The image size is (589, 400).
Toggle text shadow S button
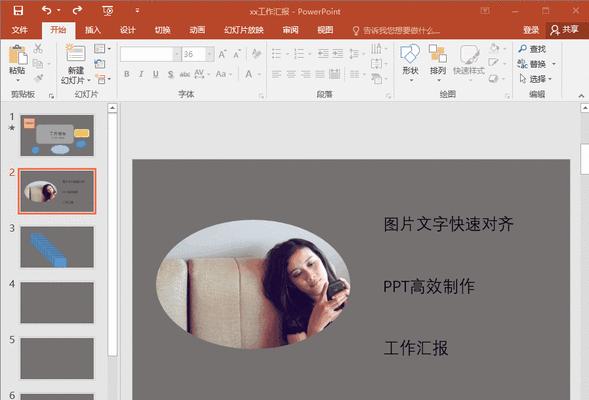tap(171, 74)
